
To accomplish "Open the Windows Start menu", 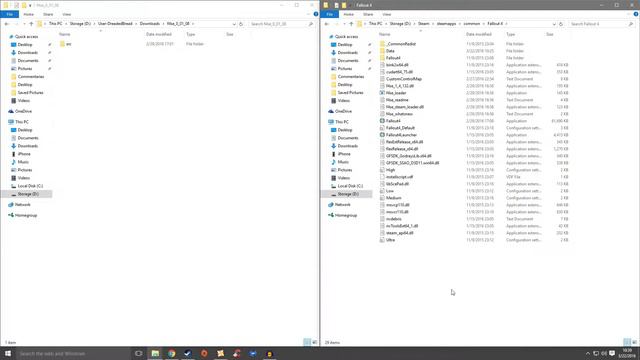I will (x=8, y=353).
